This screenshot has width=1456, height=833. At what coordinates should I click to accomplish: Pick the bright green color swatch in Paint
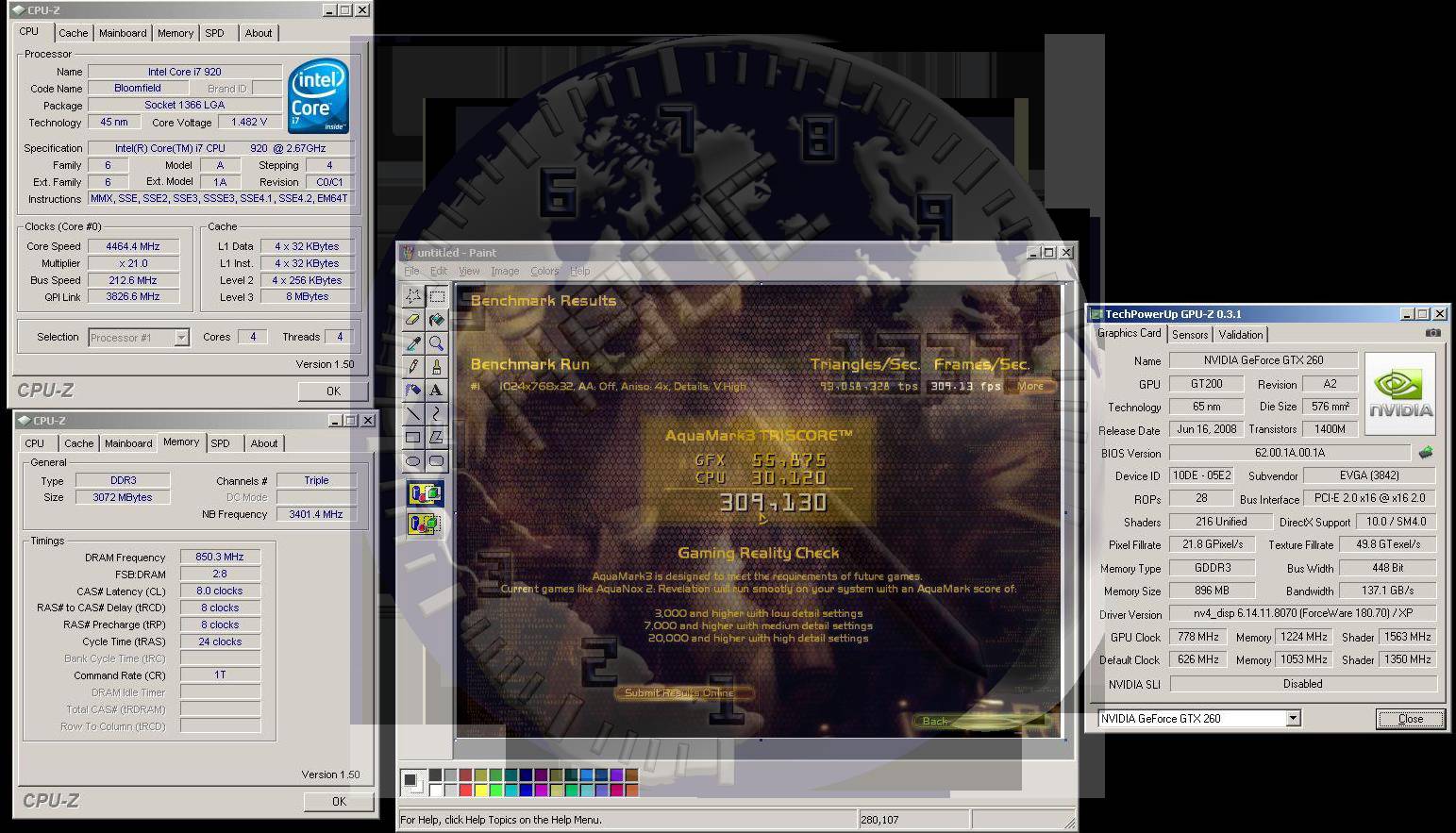pyautogui.click(x=495, y=790)
